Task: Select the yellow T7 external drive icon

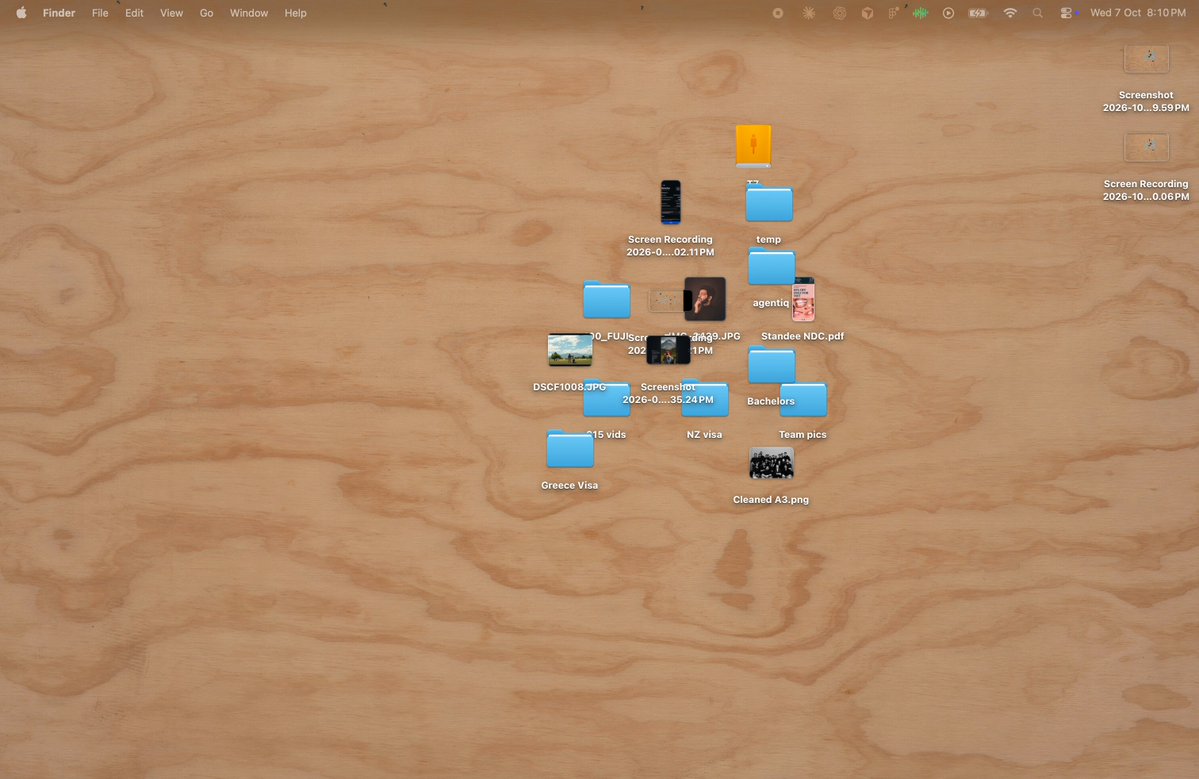Action: 753,145
